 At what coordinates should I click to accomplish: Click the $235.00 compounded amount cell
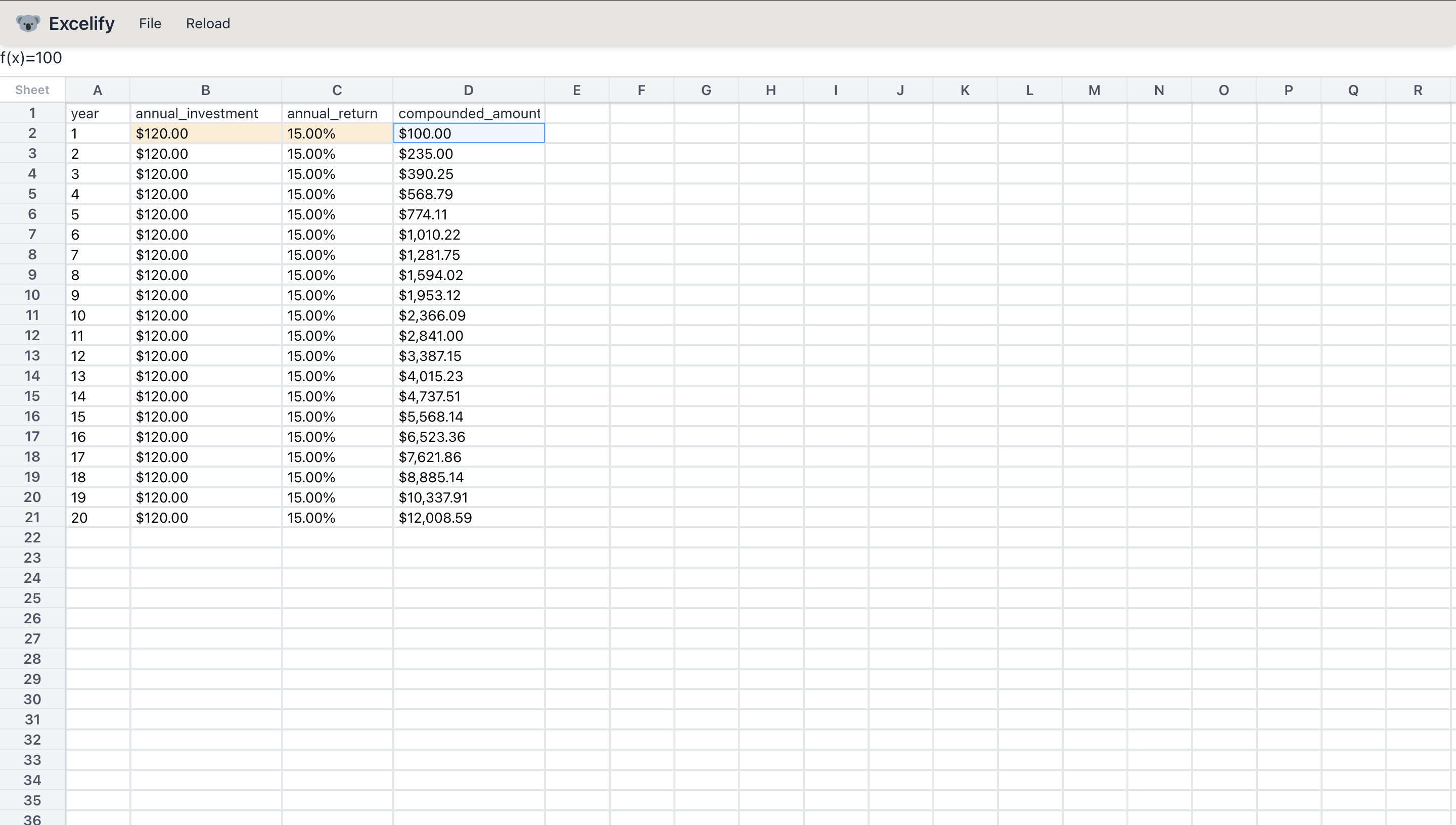[x=468, y=154]
